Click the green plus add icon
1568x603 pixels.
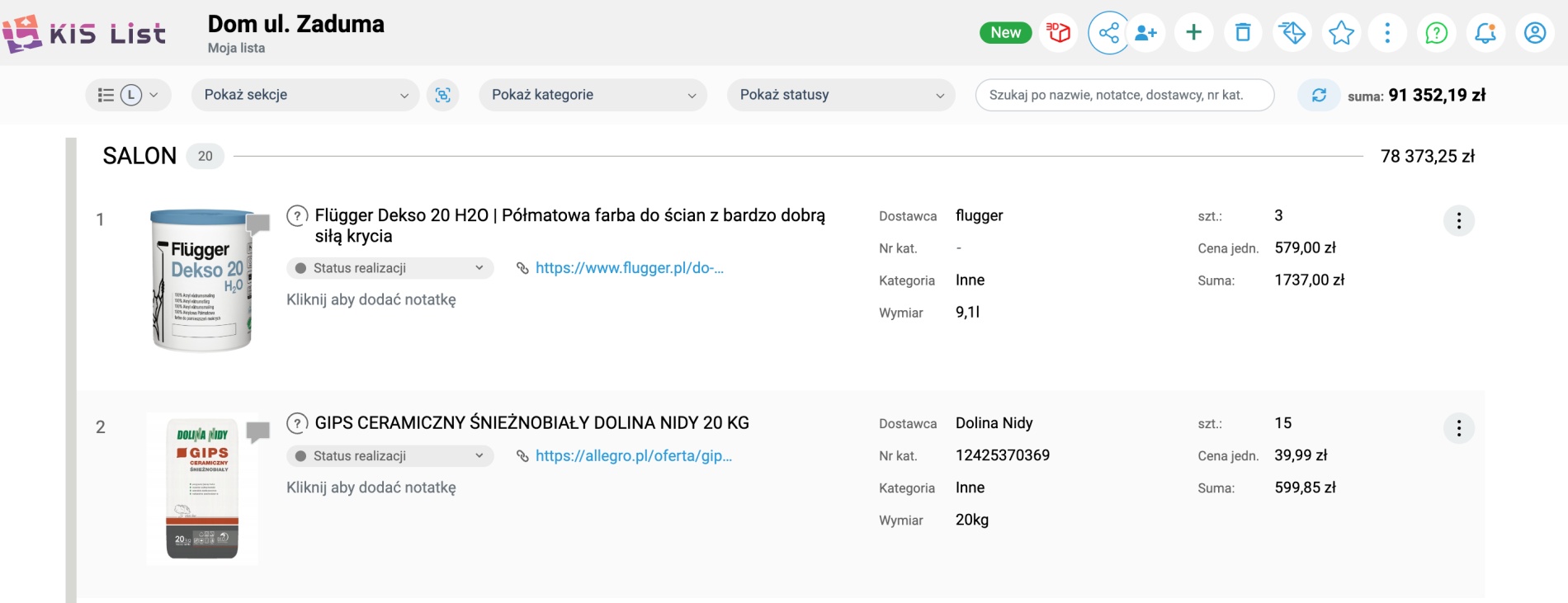(x=1193, y=33)
